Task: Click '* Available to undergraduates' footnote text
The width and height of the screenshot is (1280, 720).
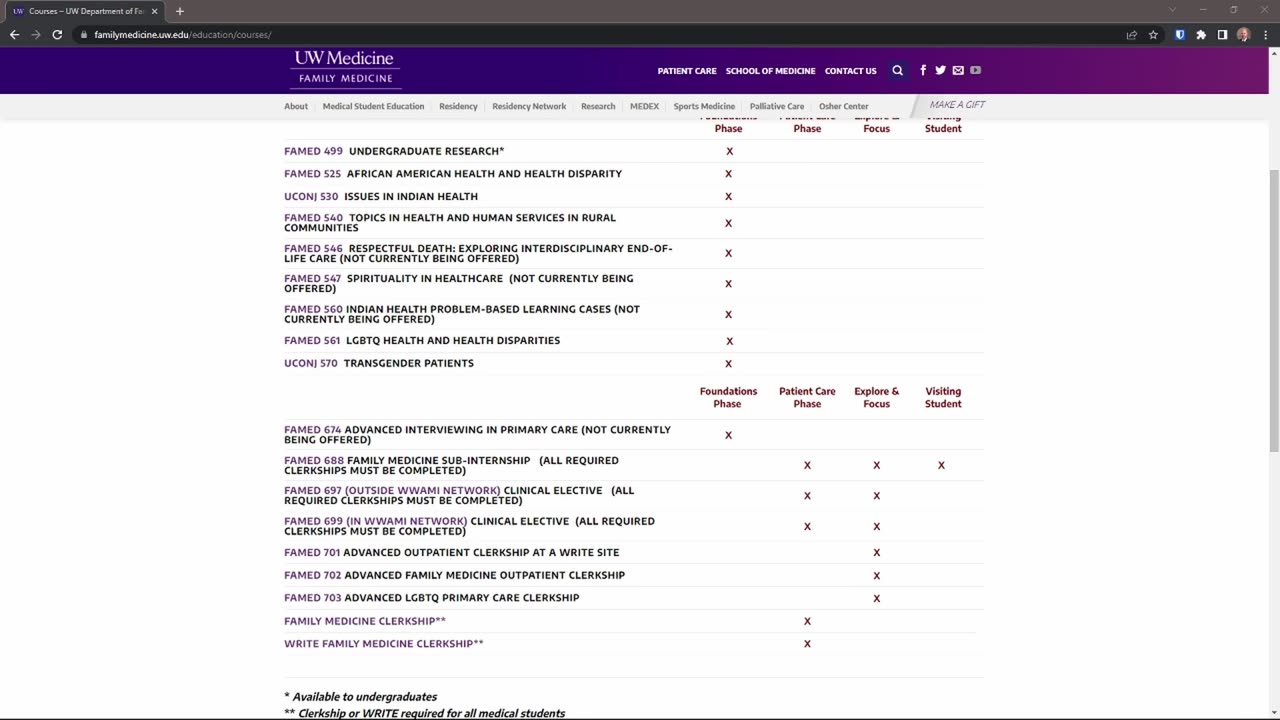Action: click(361, 697)
